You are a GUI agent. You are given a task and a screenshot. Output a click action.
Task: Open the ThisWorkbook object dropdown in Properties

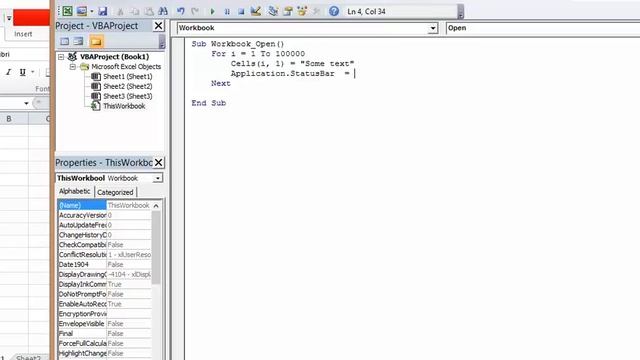157,178
